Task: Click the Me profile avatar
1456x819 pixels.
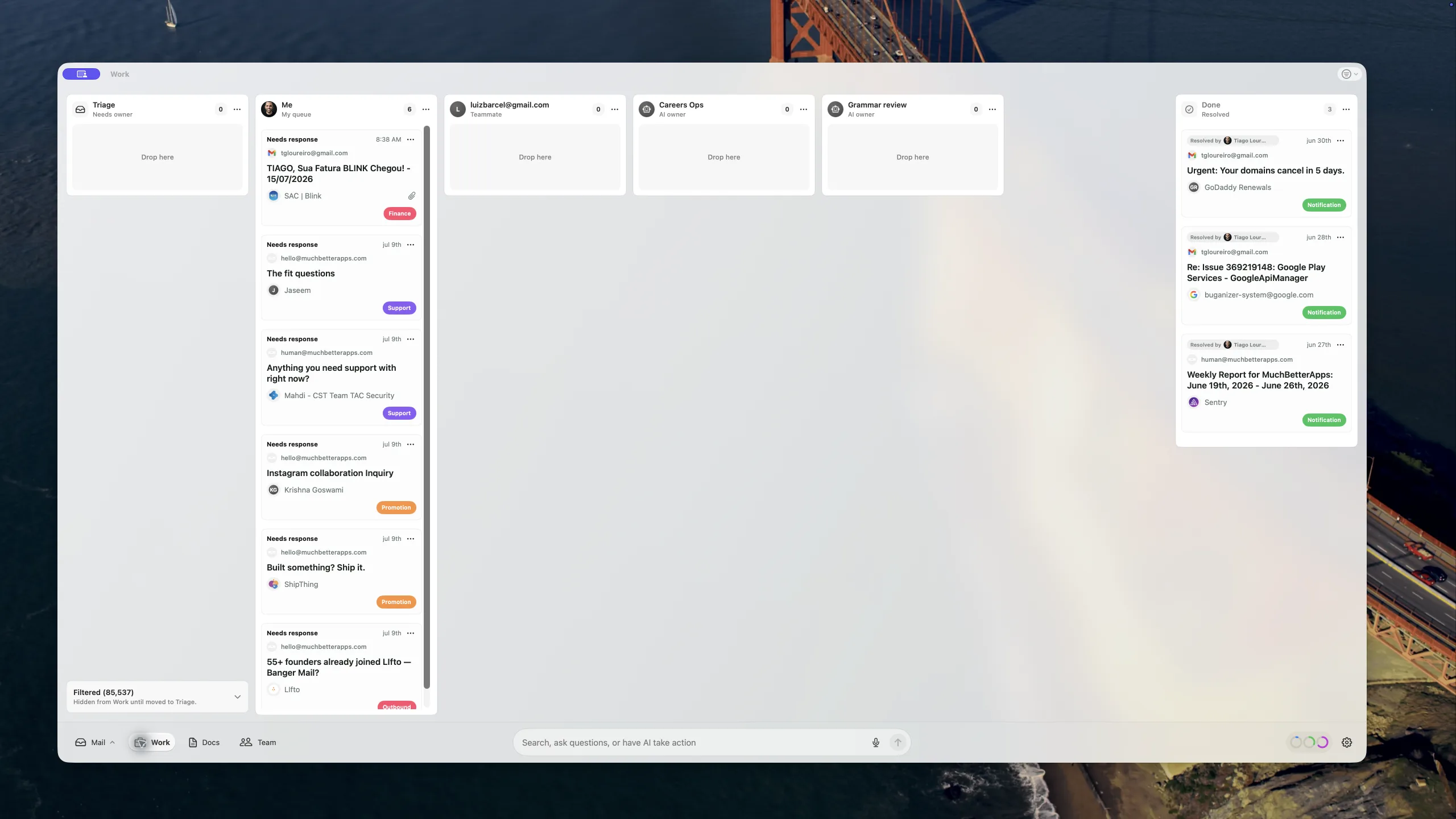Action: [x=269, y=109]
